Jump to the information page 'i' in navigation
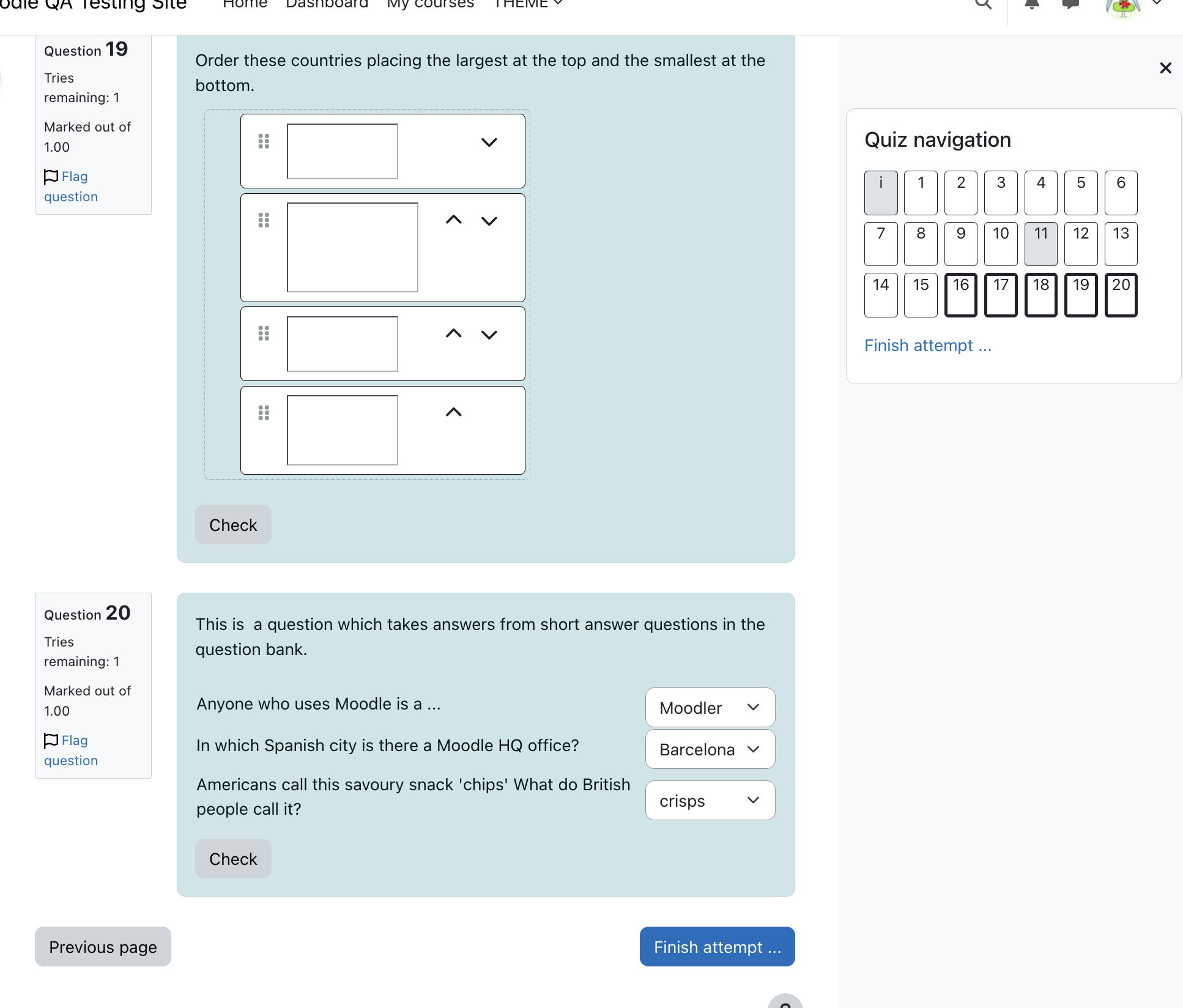1183x1008 pixels. 881,193
